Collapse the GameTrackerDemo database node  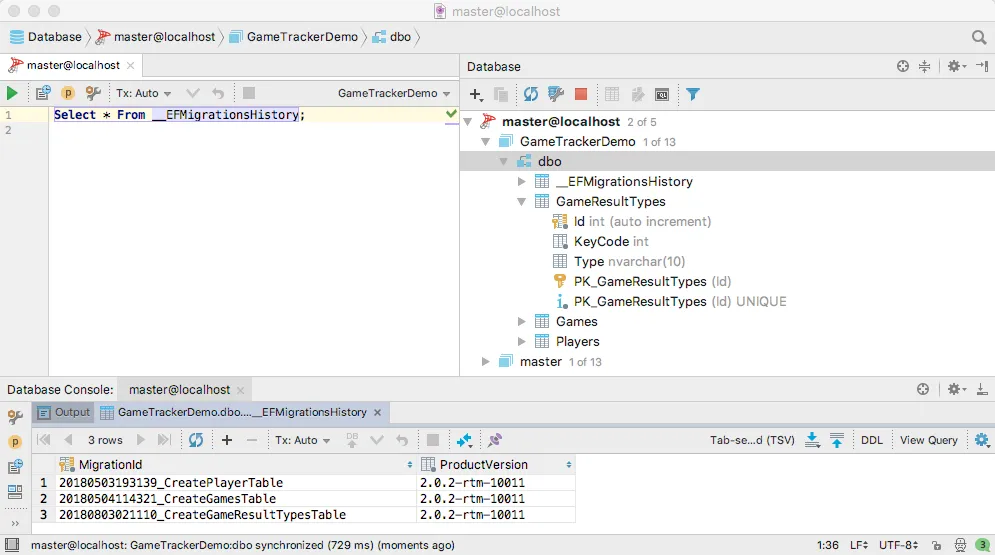tap(485, 141)
